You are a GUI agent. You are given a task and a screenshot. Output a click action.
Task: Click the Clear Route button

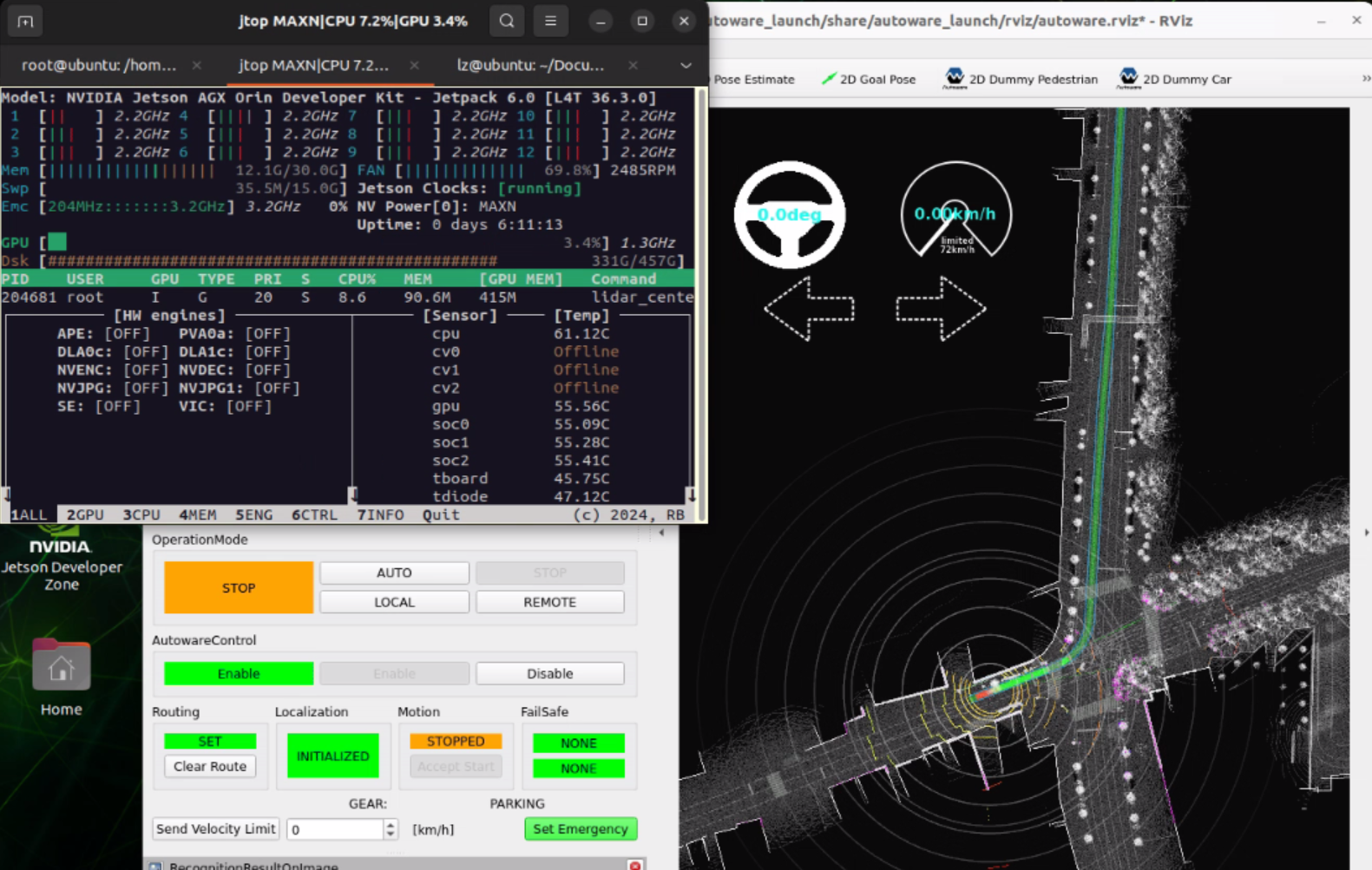(210, 766)
